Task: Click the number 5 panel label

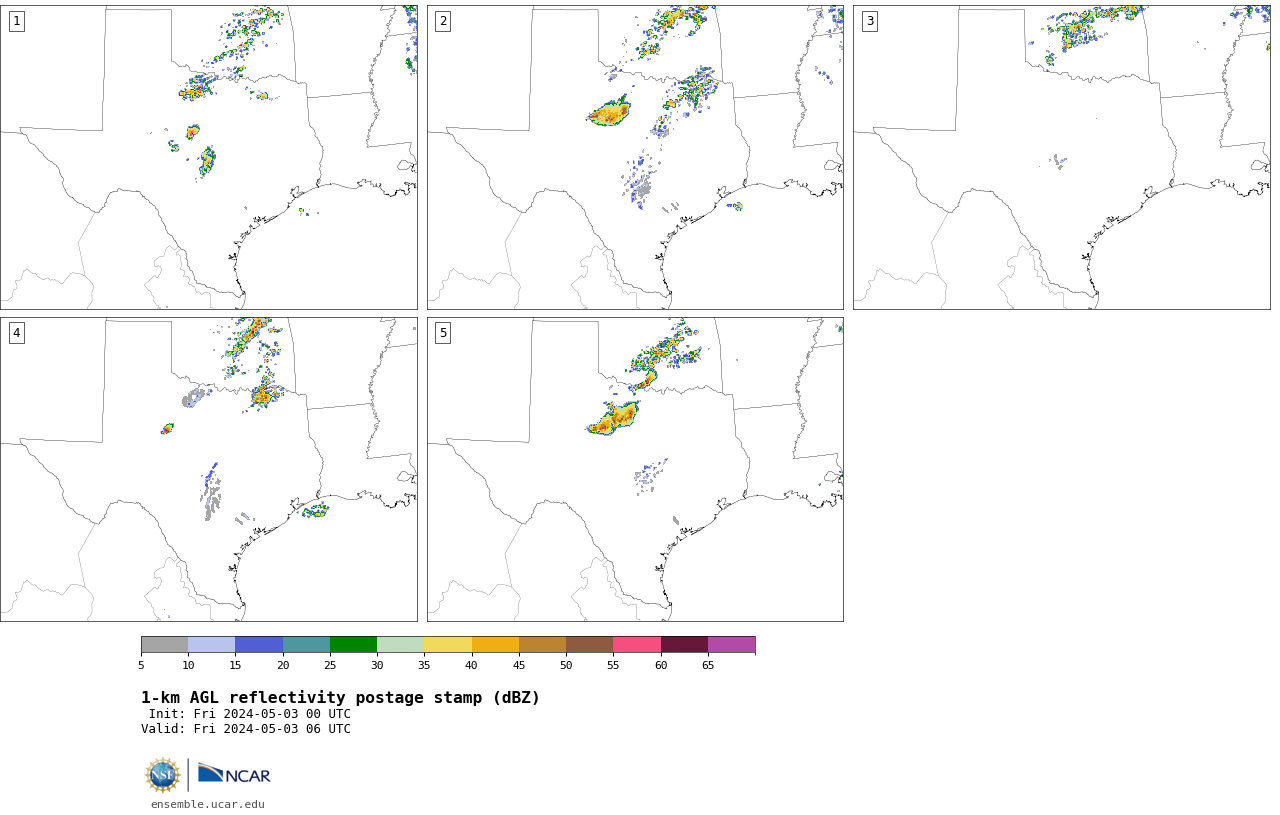Action: pyautogui.click(x=443, y=333)
